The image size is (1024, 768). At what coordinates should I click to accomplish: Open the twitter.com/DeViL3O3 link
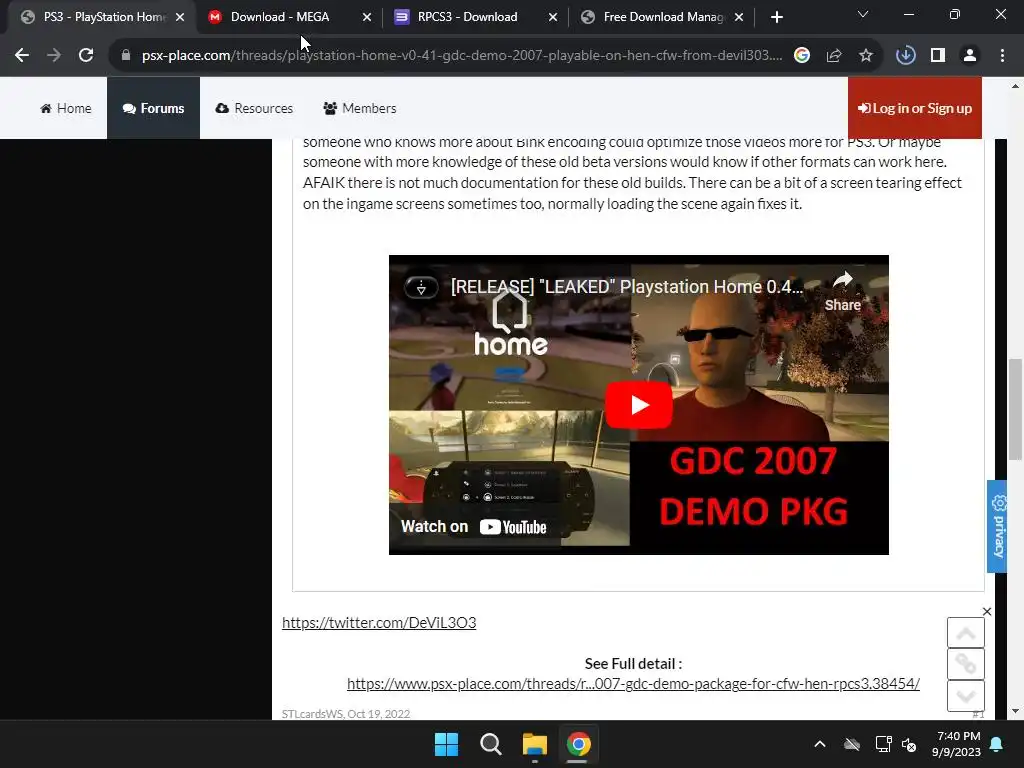[x=379, y=622]
